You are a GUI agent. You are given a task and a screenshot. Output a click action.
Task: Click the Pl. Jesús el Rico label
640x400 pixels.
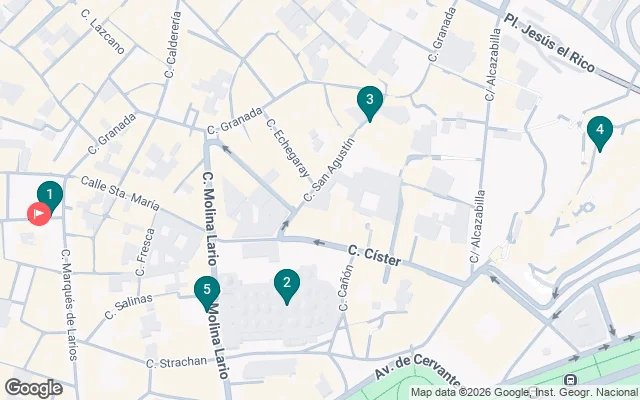(x=549, y=43)
